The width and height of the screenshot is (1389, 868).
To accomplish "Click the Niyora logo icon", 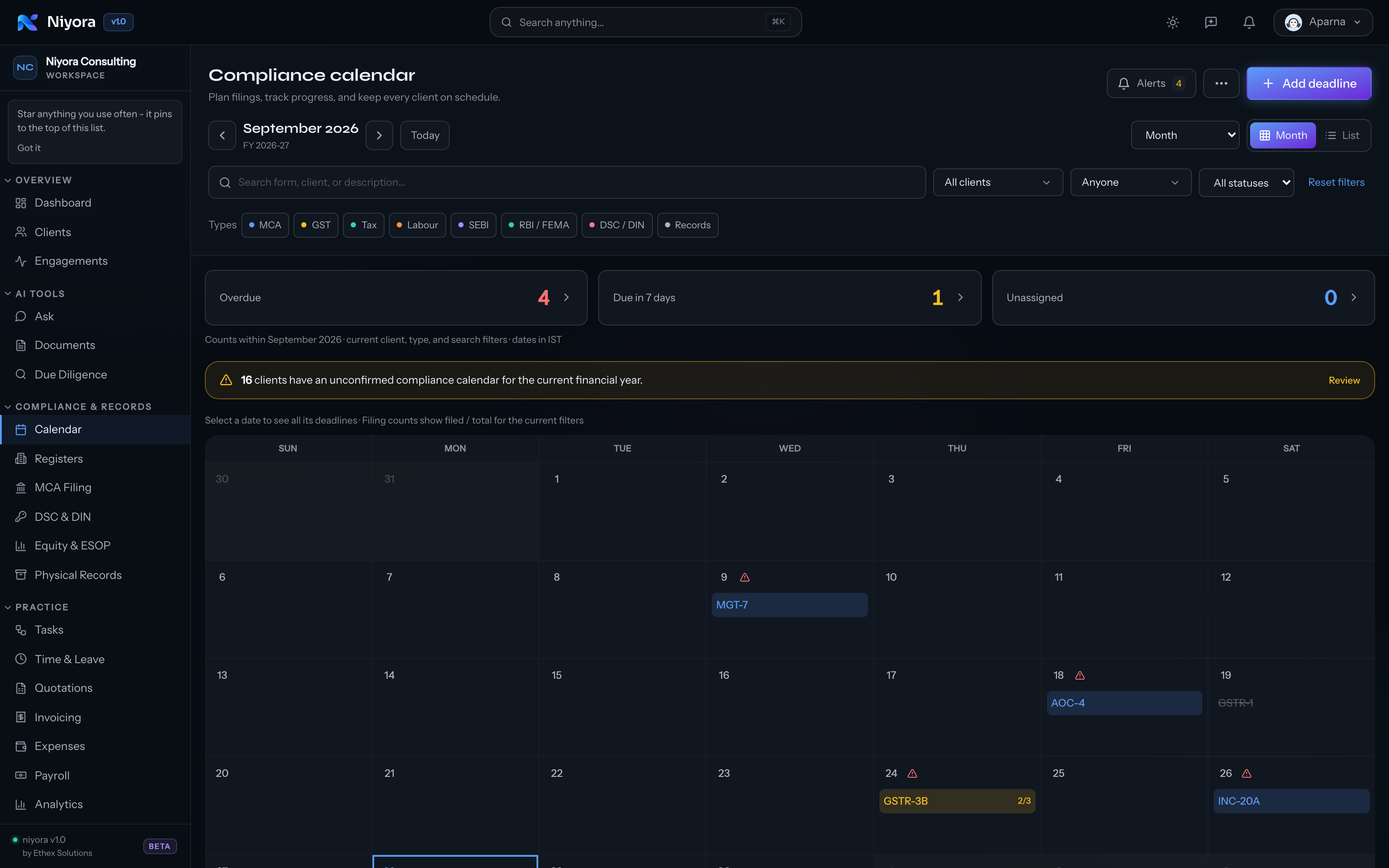I will click(x=27, y=22).
